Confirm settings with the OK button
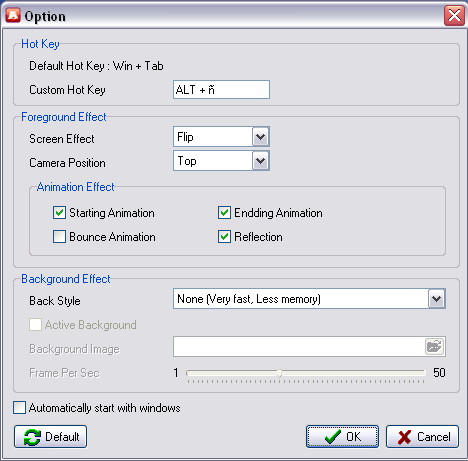 coord(342,437)
